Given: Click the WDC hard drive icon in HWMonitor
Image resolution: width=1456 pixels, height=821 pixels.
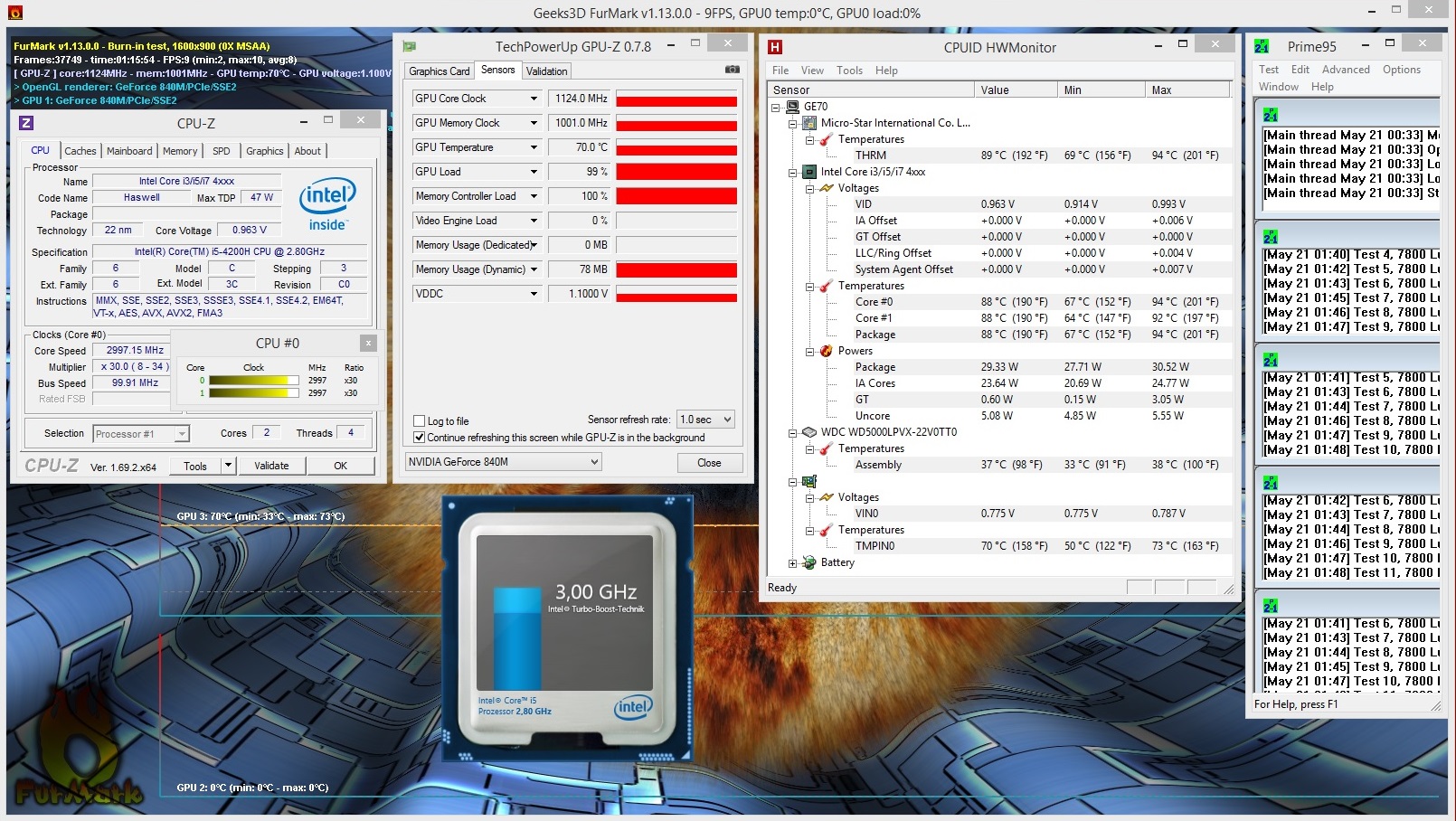Looking at the screenshot, I should [809, 432].
